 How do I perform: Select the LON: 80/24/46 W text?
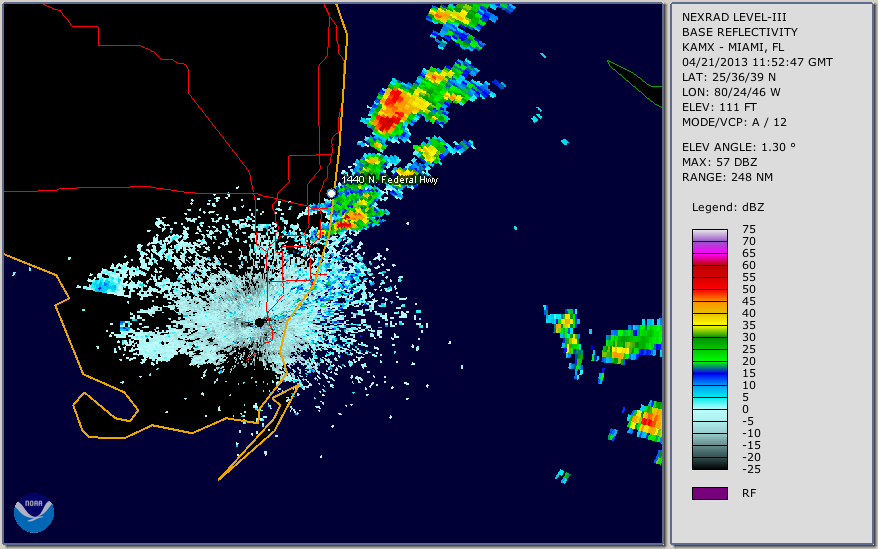[x=731, y=92]
